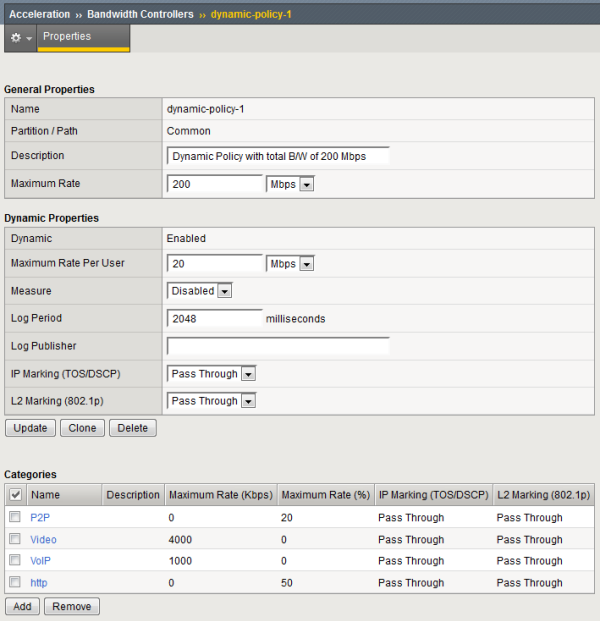600x621 pixels.
Task: Open the Video category link
Action: coord(44,540)
